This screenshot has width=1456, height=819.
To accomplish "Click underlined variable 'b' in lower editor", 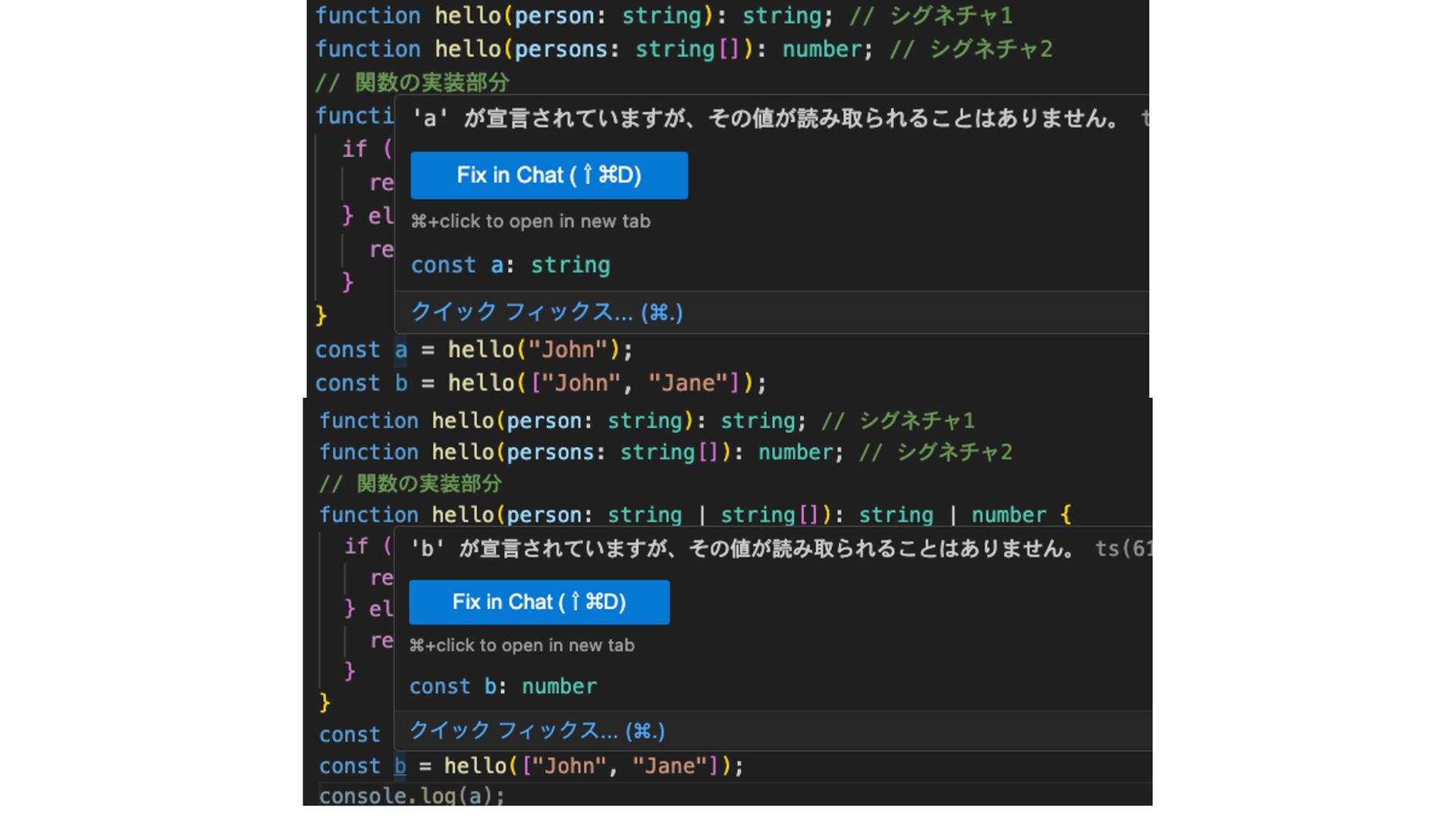I will (400, 766).
